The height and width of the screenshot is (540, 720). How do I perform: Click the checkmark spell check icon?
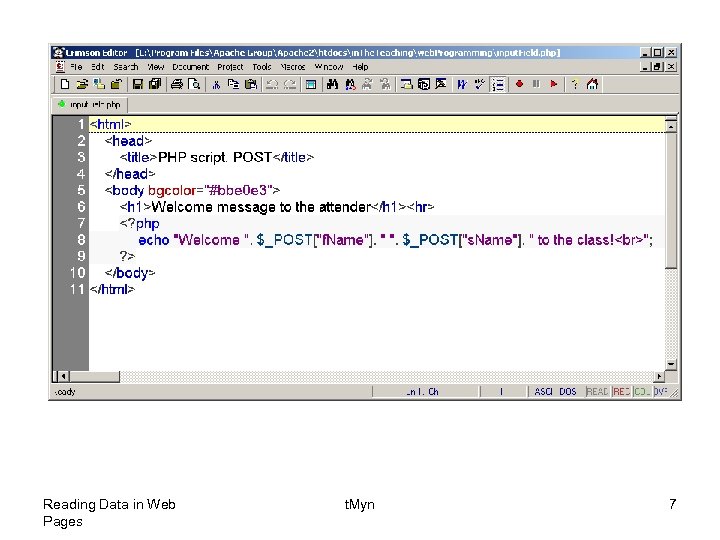coord(479,84)
